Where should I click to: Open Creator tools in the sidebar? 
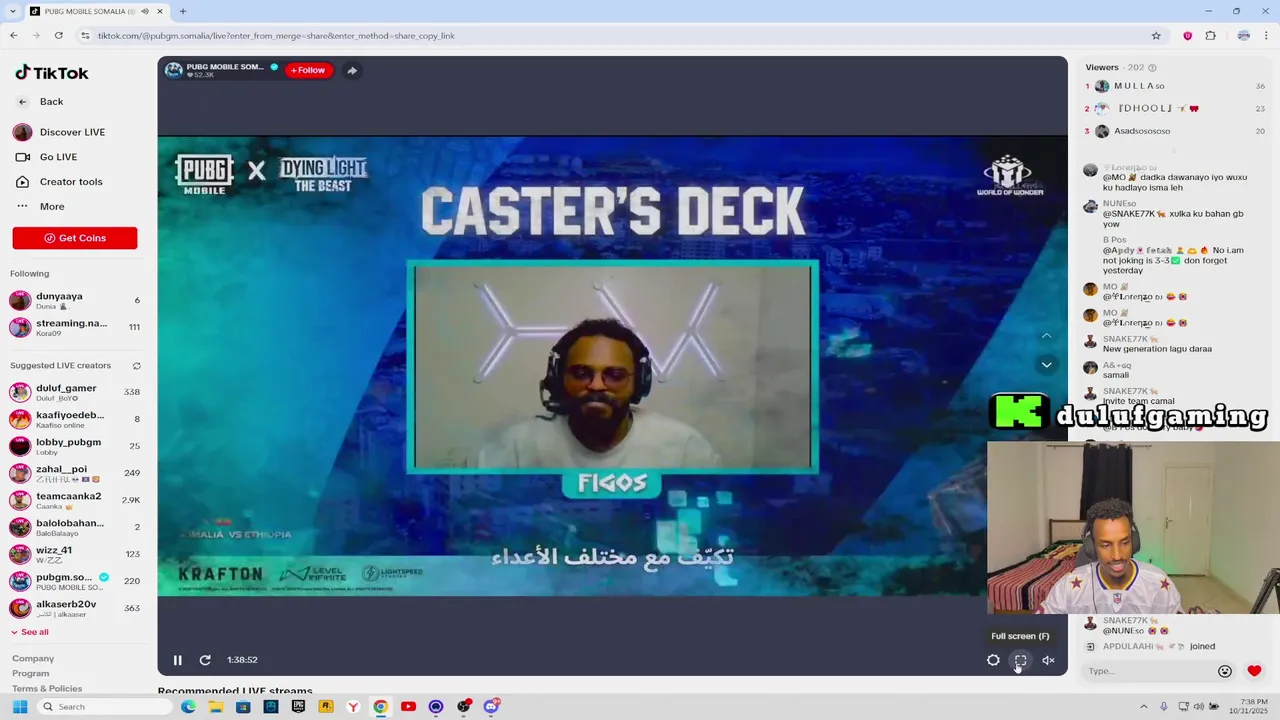tap(71, 182)
